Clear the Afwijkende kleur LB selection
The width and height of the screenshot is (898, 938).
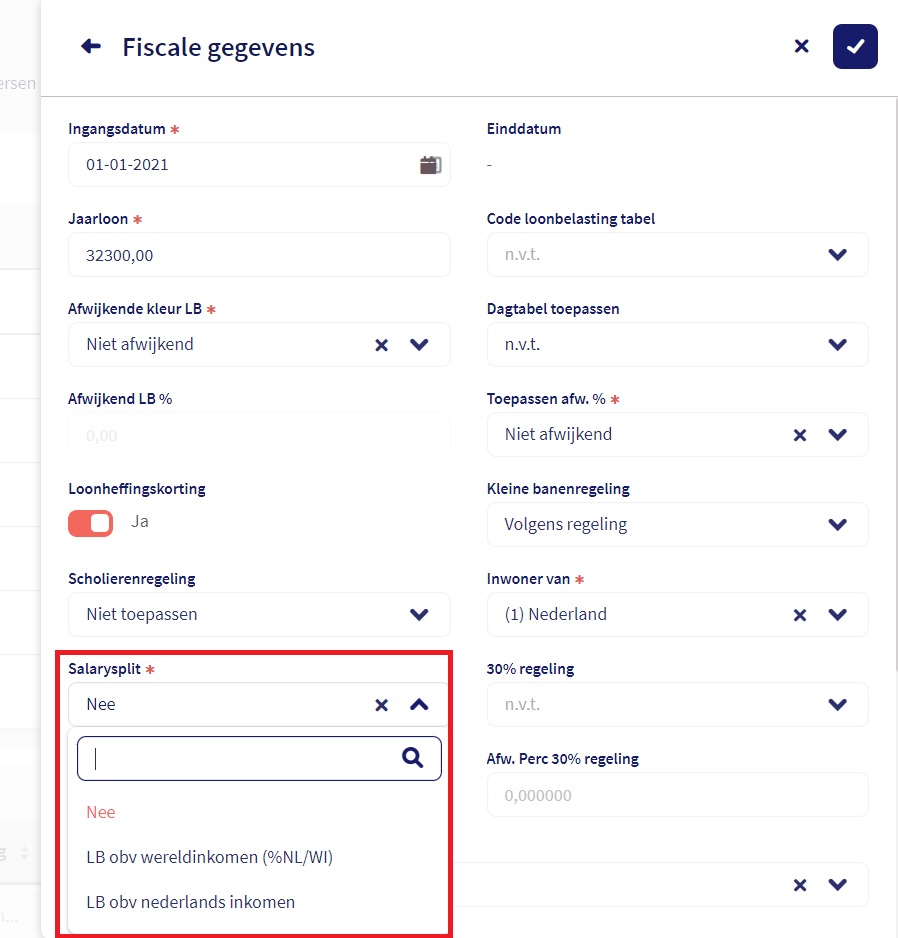coord(381,345)
